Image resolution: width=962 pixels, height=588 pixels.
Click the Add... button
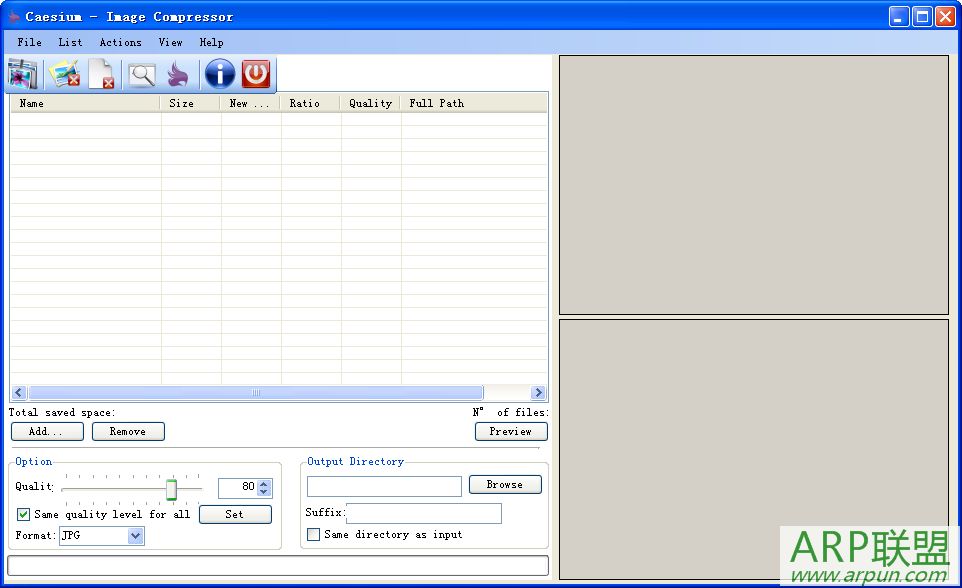(x=47, y=431)
